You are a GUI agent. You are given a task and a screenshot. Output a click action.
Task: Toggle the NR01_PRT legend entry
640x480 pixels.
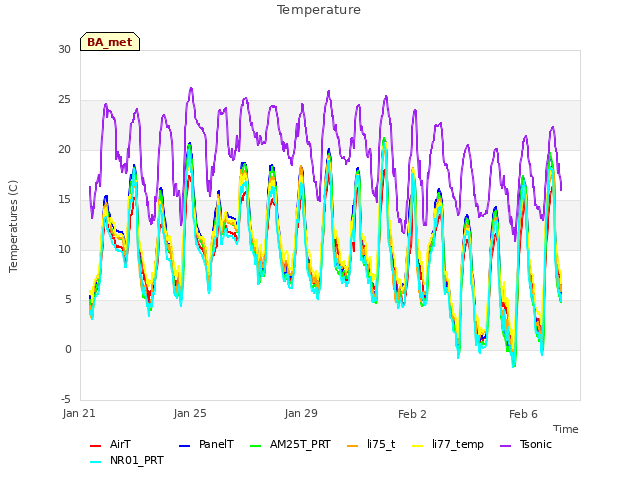pyautogui.click(x=127, y=460)
